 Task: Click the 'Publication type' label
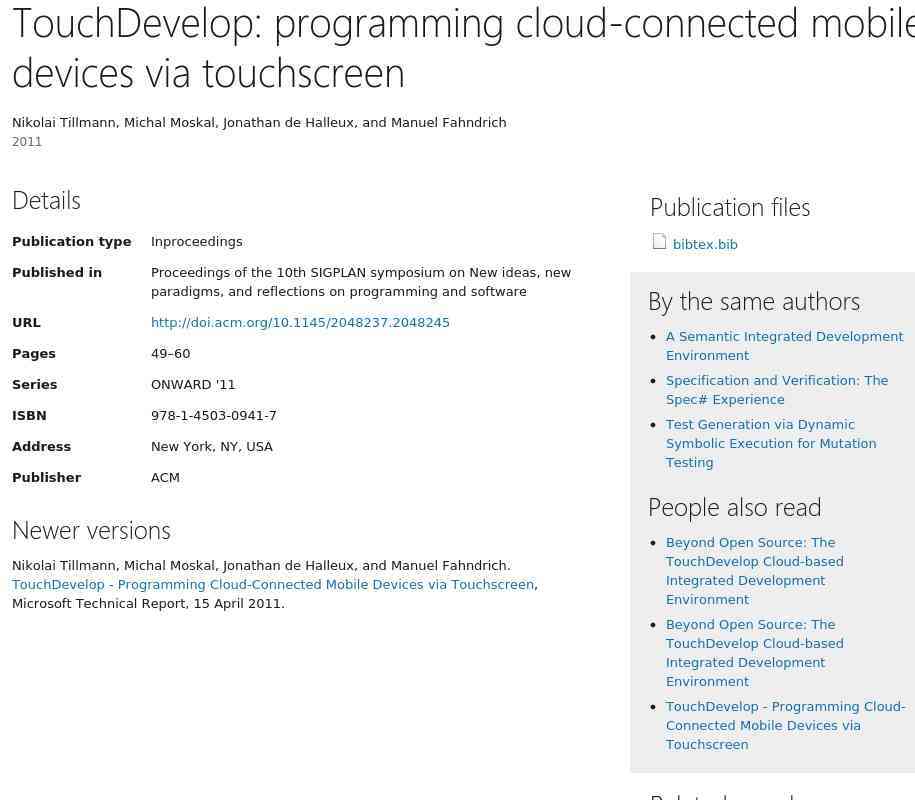pyautogui.click(x=72, y=242)
